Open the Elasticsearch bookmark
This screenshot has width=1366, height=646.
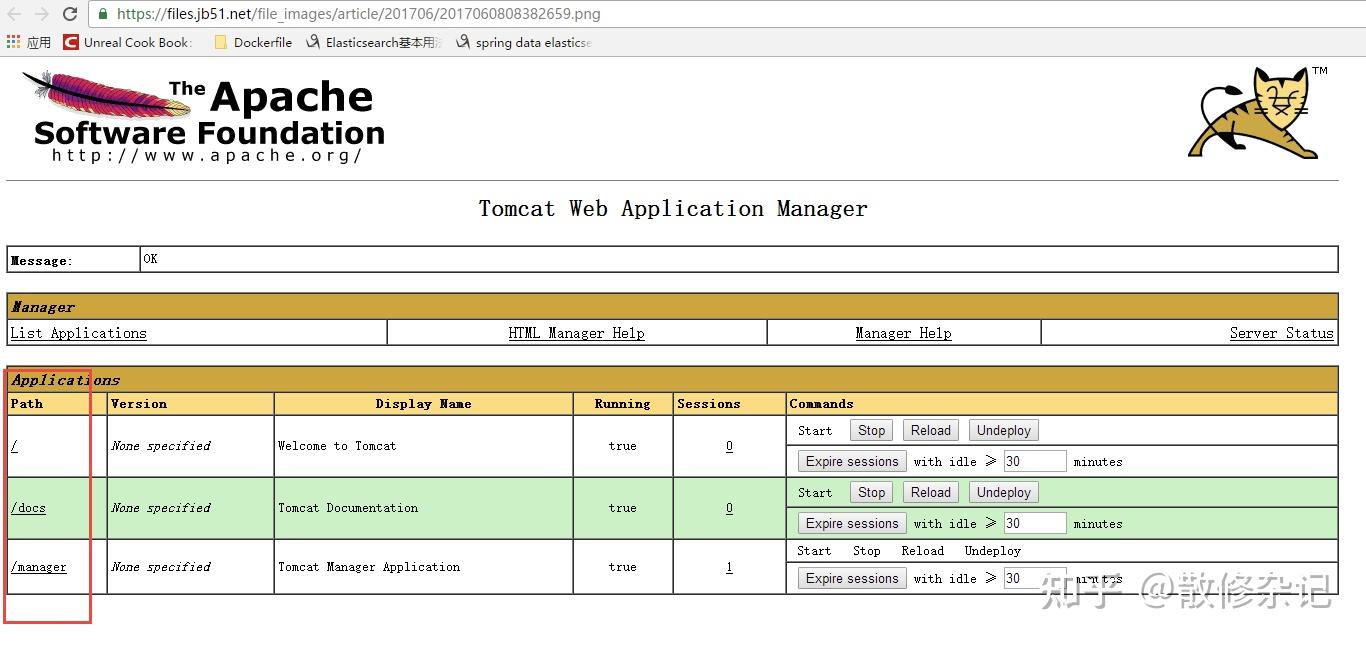373,42
